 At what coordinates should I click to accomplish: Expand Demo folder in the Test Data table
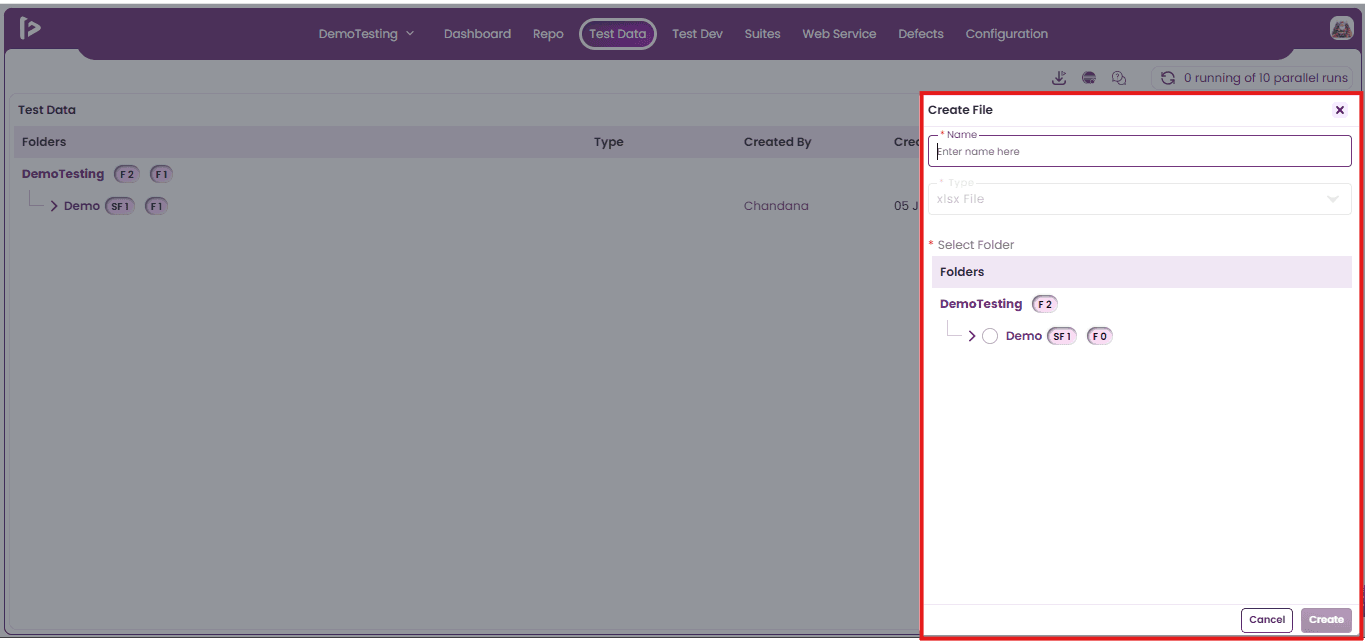pyautogui.click(x=54, y=206)
